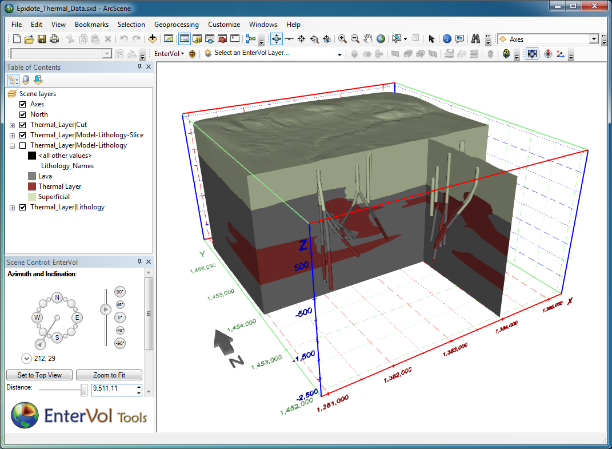Create a new scene document

(17, 39)
